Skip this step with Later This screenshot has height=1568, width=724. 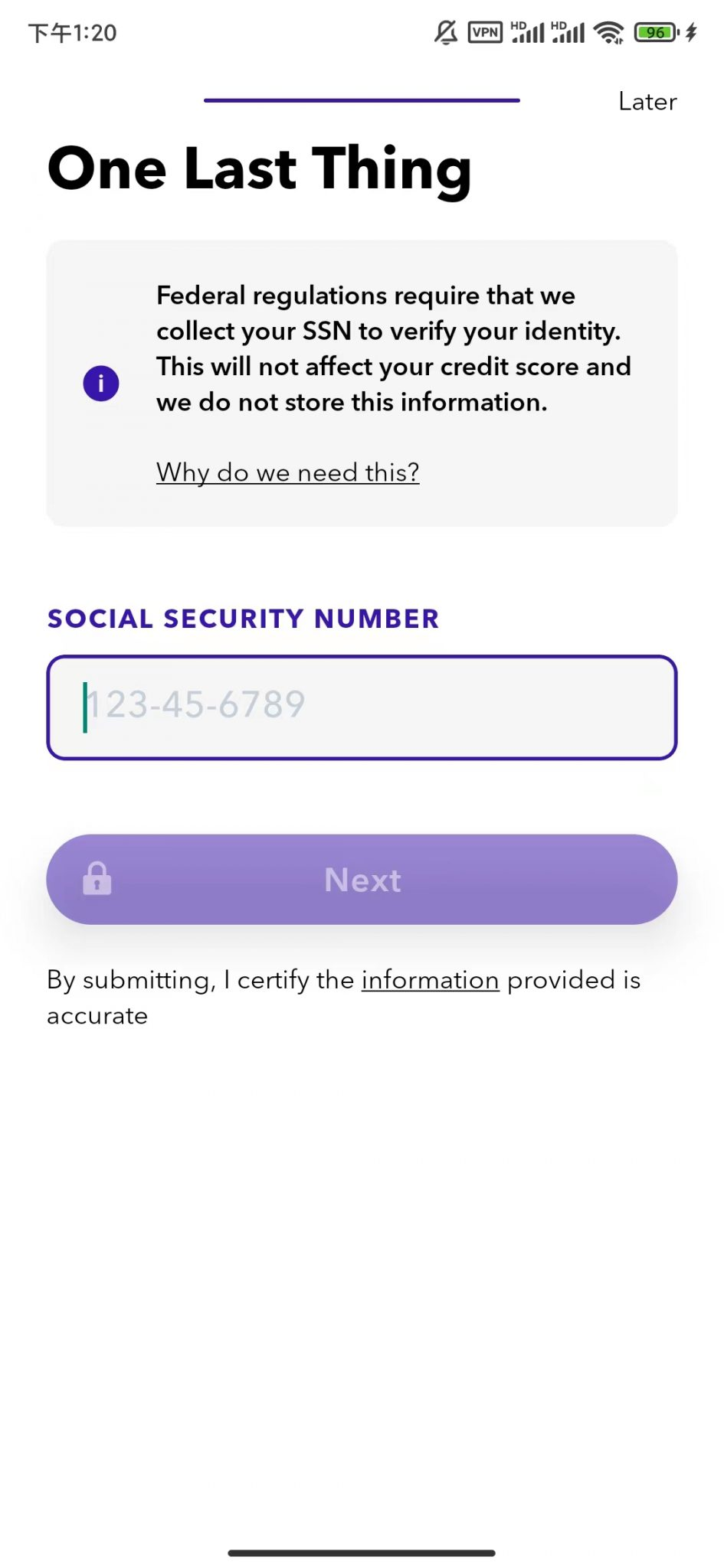(x=647, y=102)
